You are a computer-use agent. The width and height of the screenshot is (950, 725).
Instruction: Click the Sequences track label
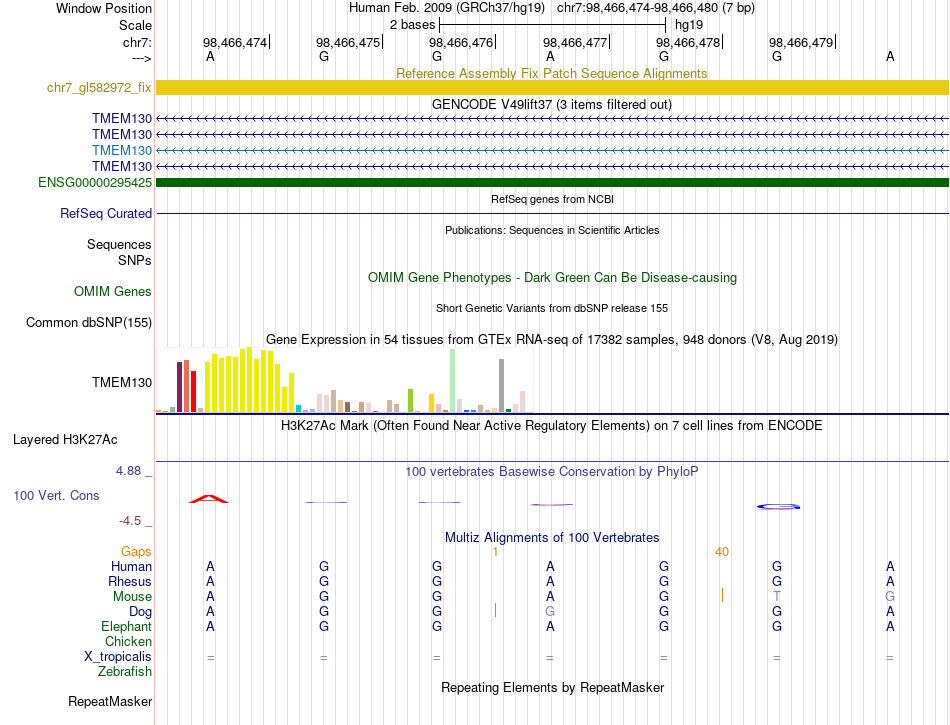[119, 244]
